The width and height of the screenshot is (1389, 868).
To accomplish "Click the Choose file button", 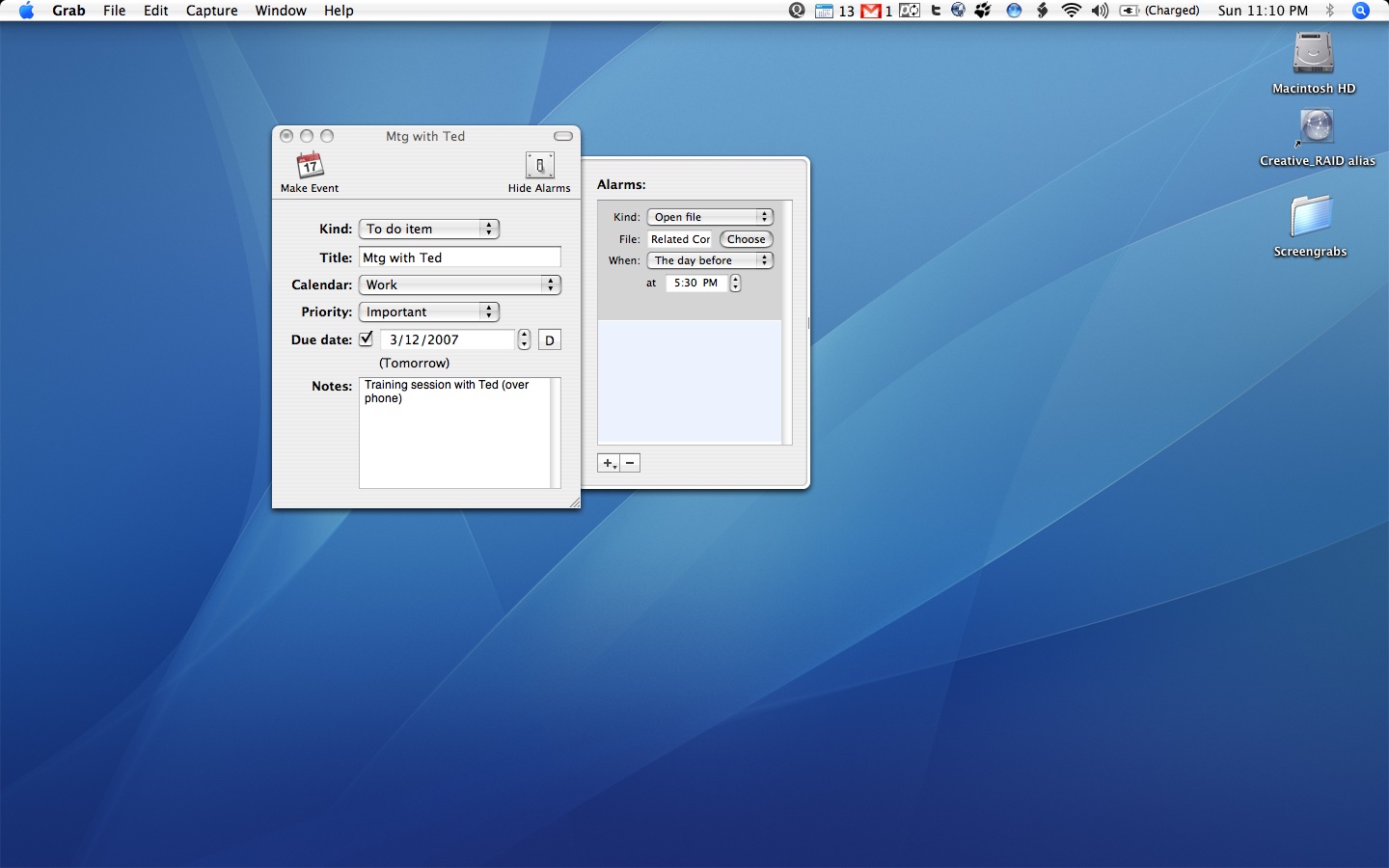I will pyautogui.click(x=746, y=239).
